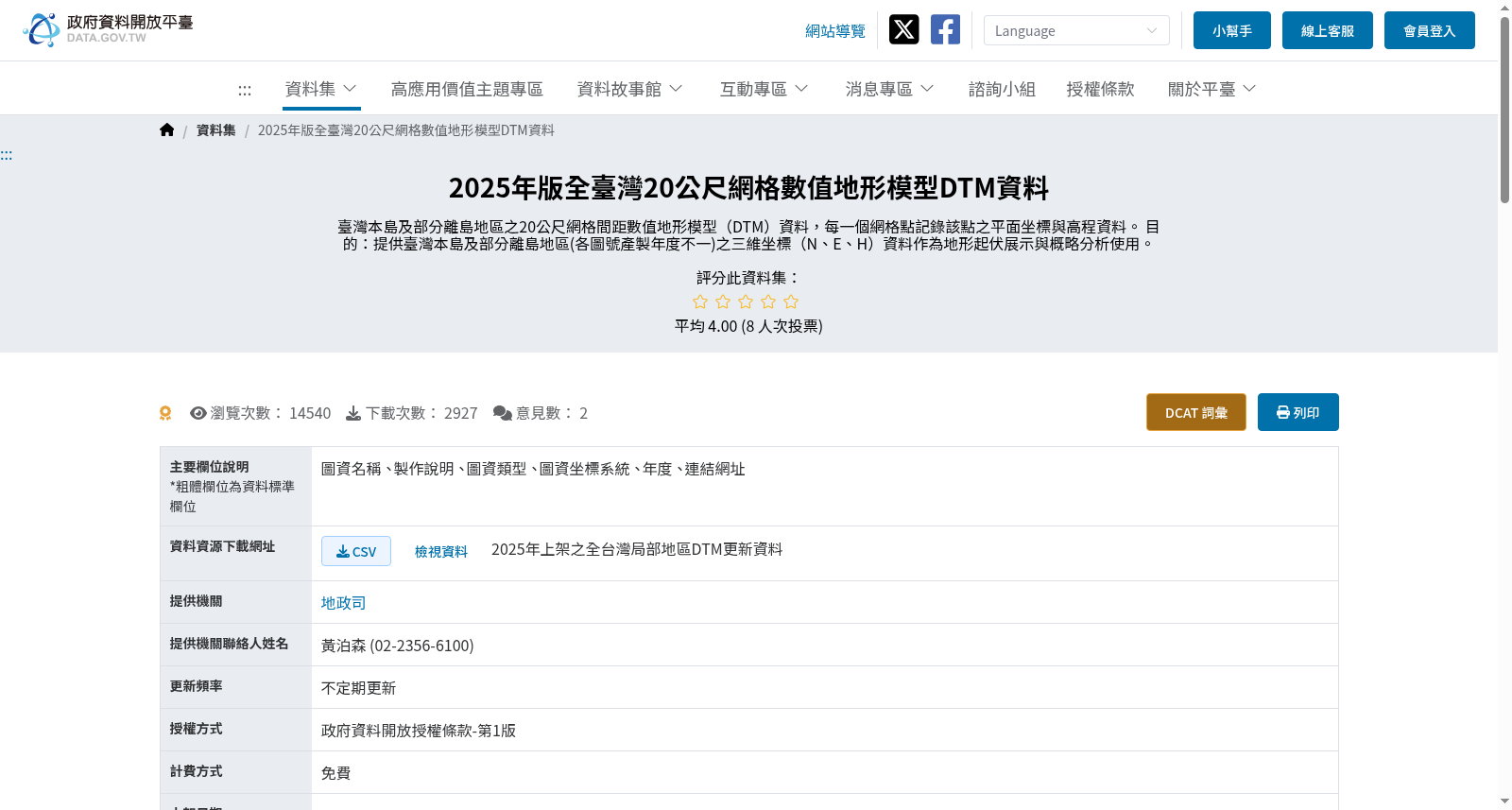Expand the 資料故事館 menu
The height and width of the screenshot is (810, 1512).
[x=629, y=89]
